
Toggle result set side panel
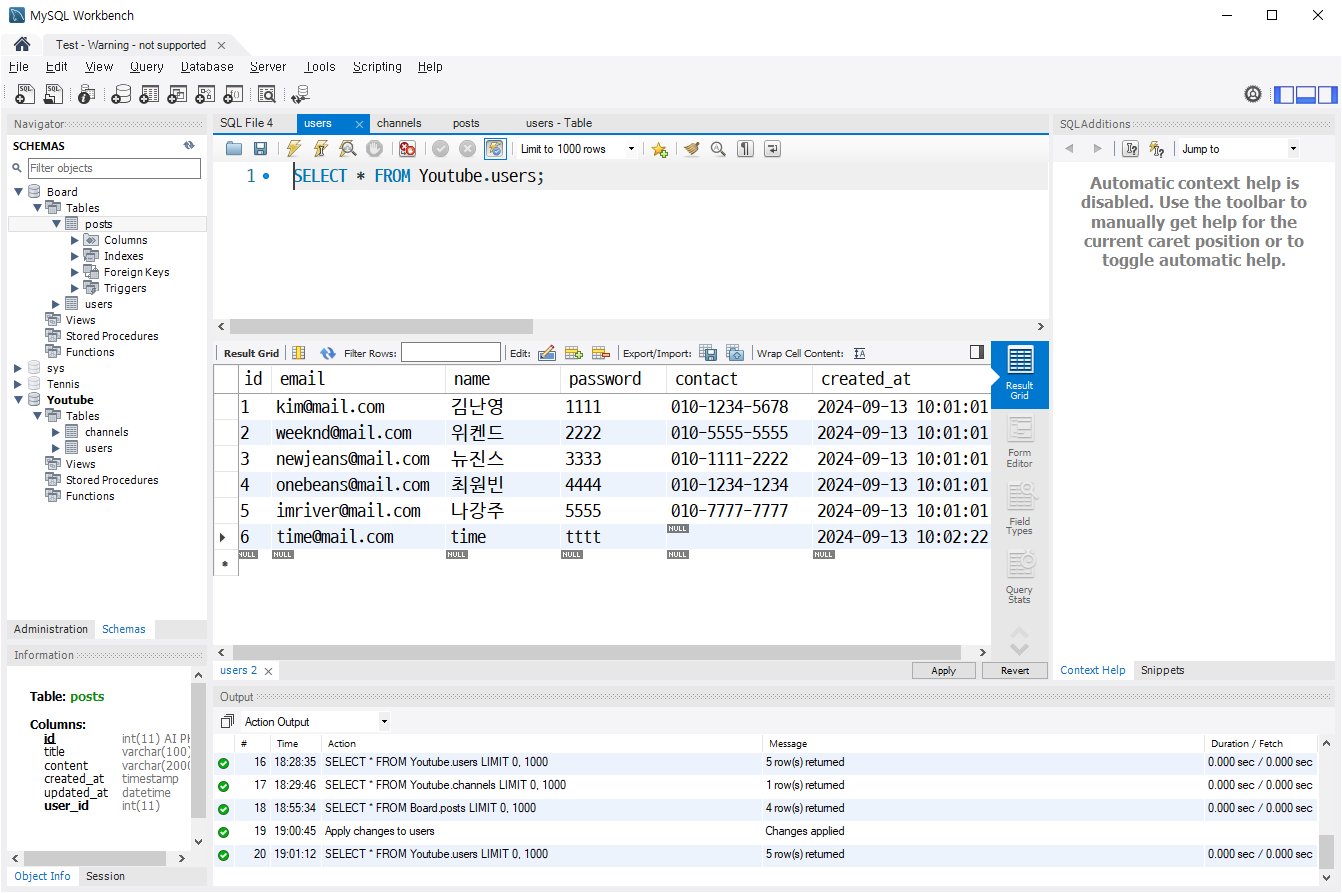pyautogui.click(x=977, y=352)
